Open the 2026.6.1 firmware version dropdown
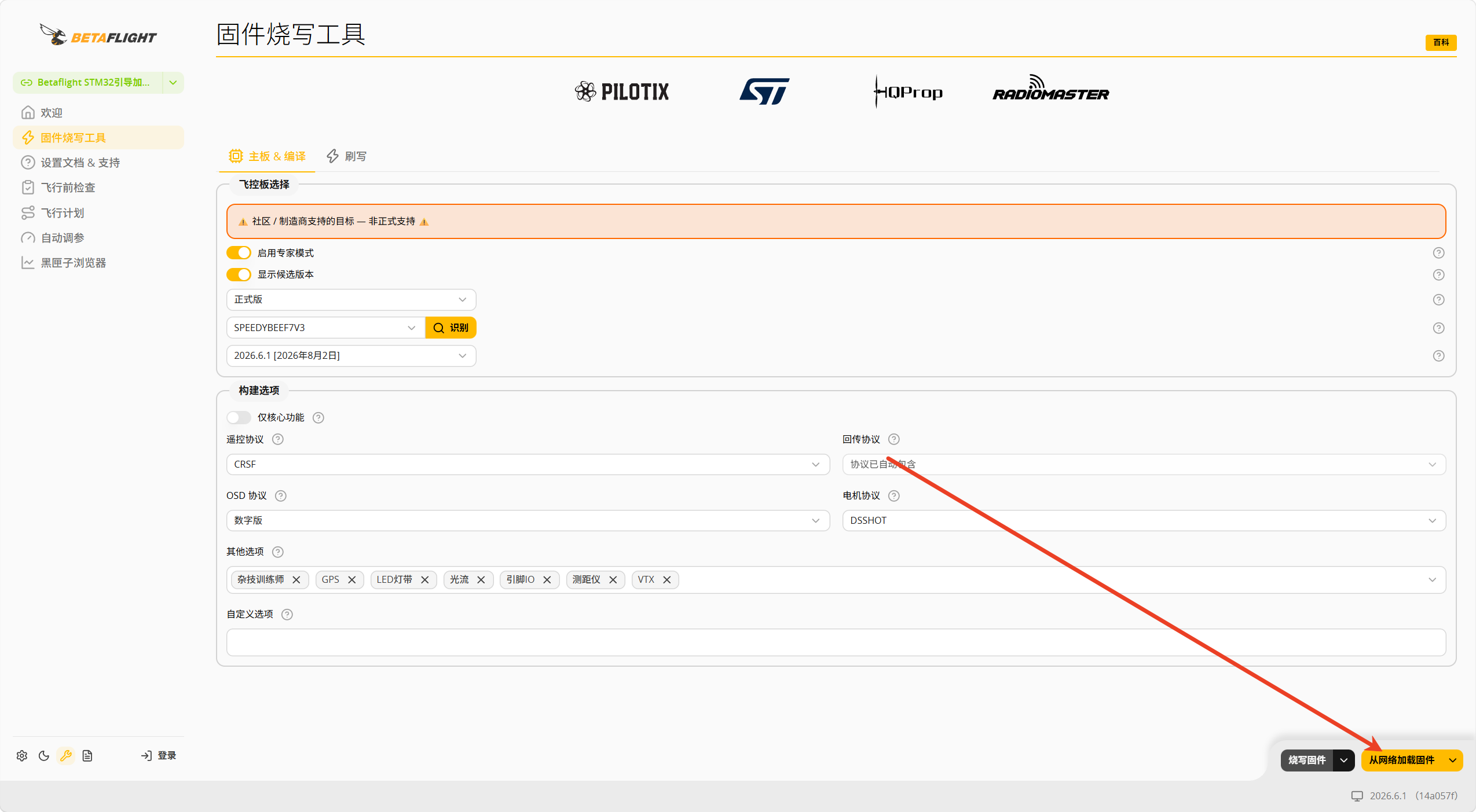Screen dimensions: 1476x812 tap(351, 355)
